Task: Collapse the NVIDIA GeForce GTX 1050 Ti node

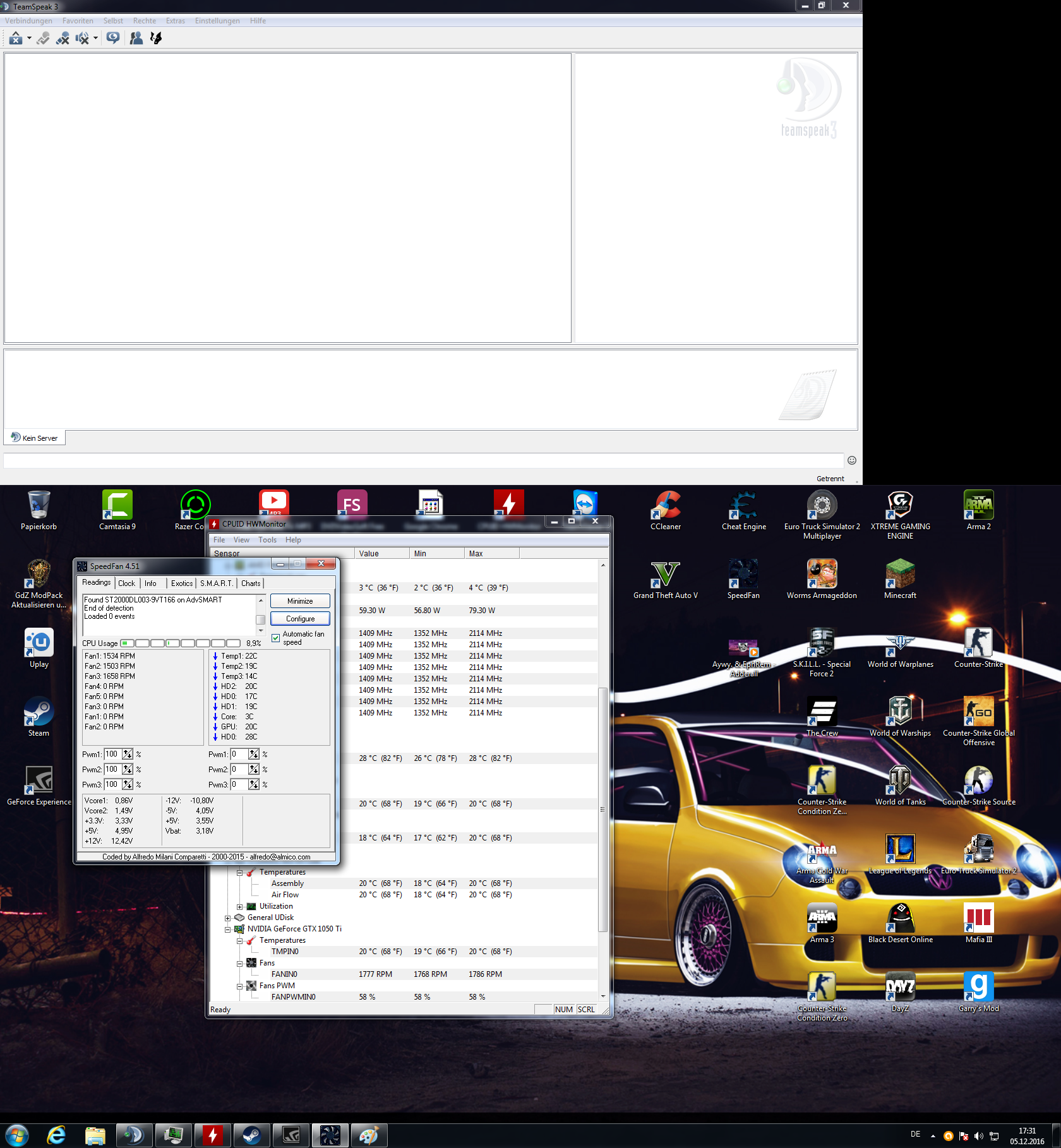Action: pyautogui.click(x=228, y=929)
